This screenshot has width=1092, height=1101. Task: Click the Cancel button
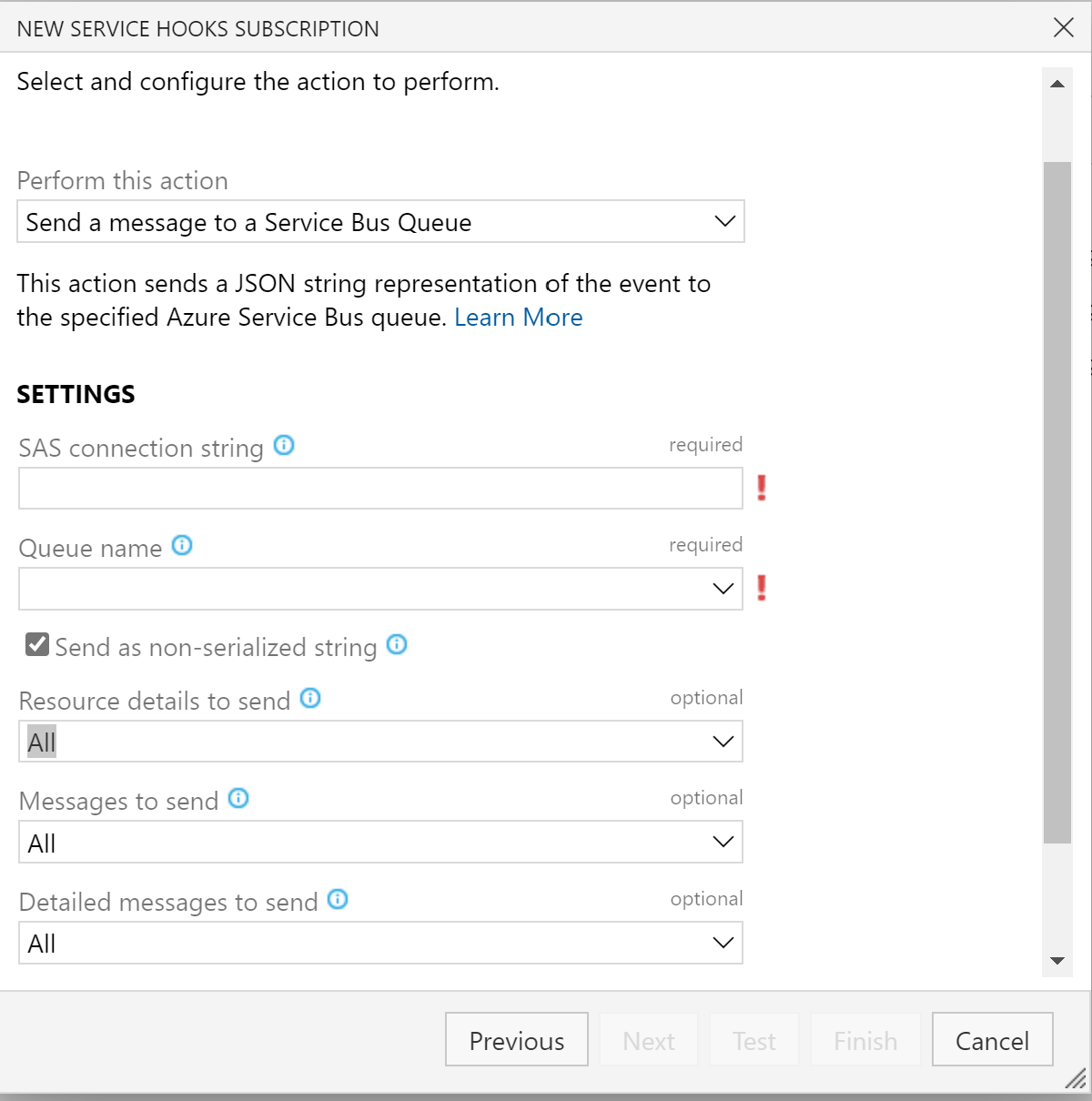coord(993,1039)
